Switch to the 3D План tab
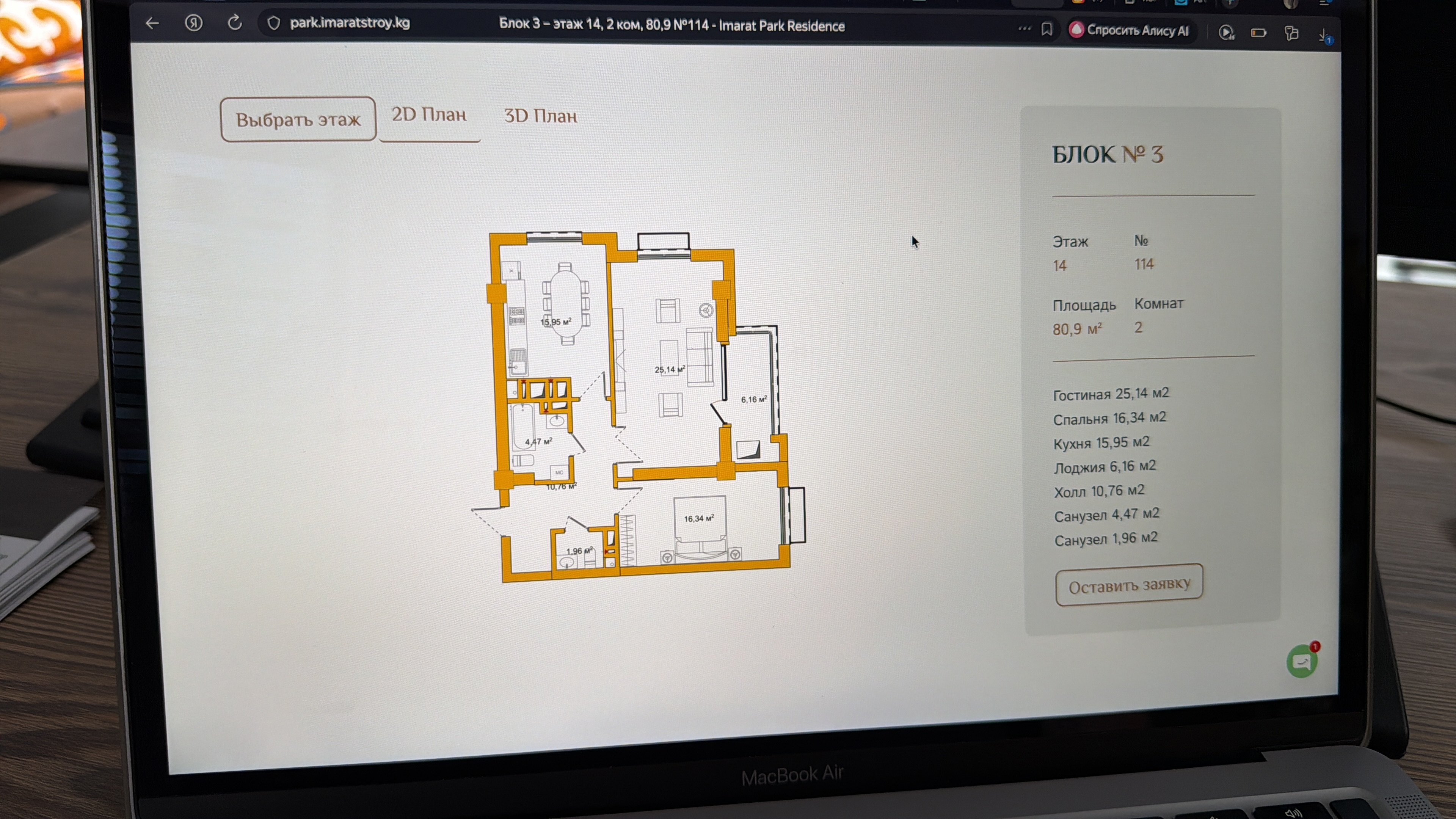Screen dimensions: 1456x819 pyautogui.click(x=540, y=116)
